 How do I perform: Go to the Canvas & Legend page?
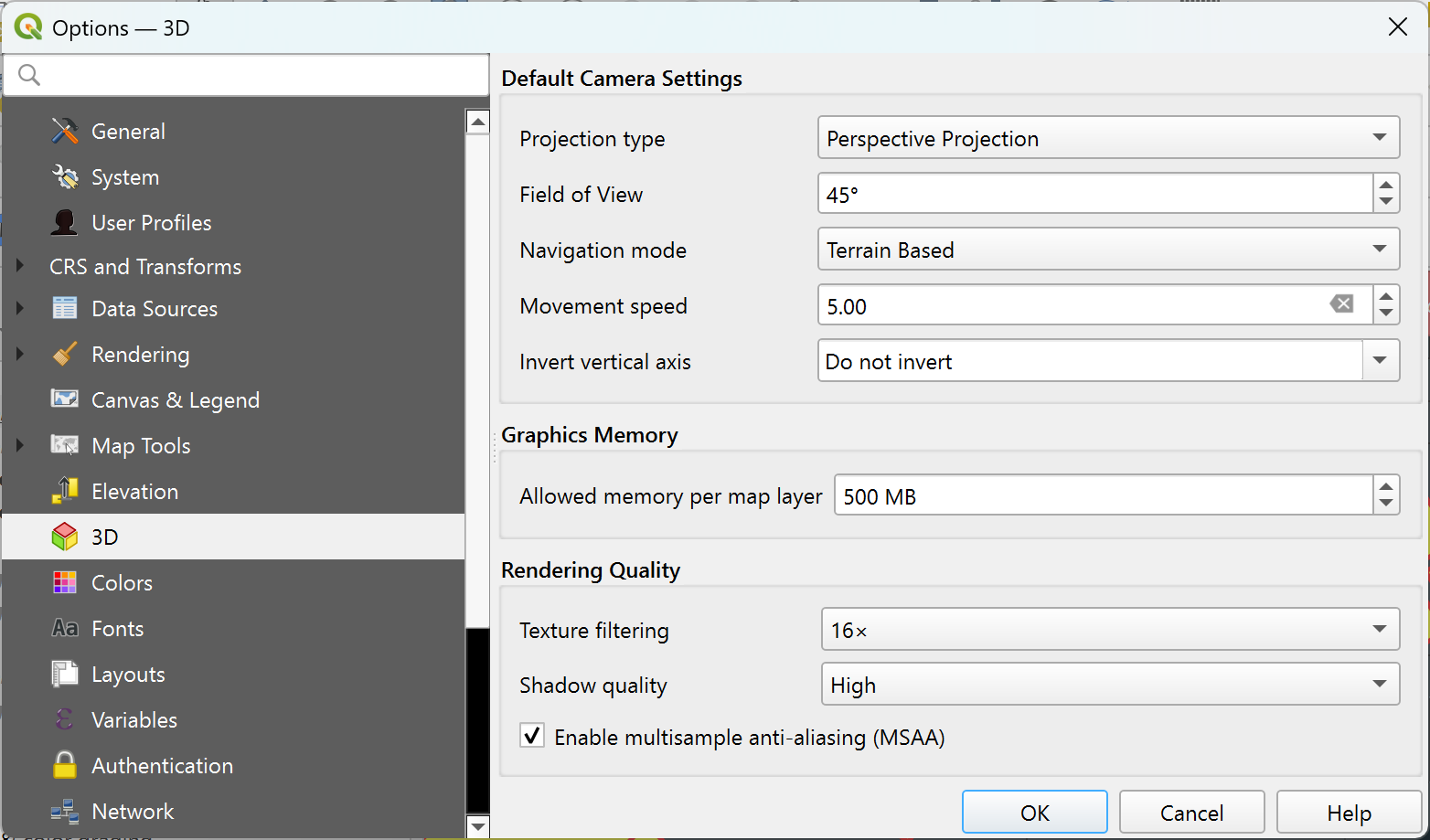233,399
